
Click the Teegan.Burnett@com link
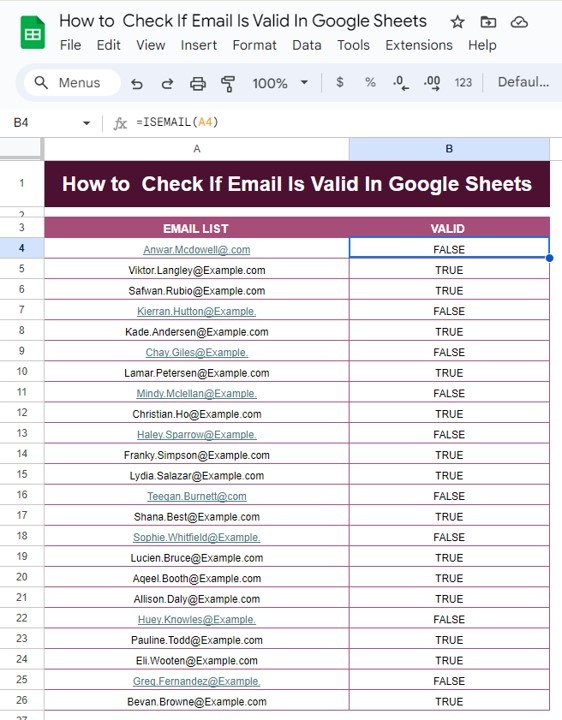pyautogui.click(x=197, y=496)
